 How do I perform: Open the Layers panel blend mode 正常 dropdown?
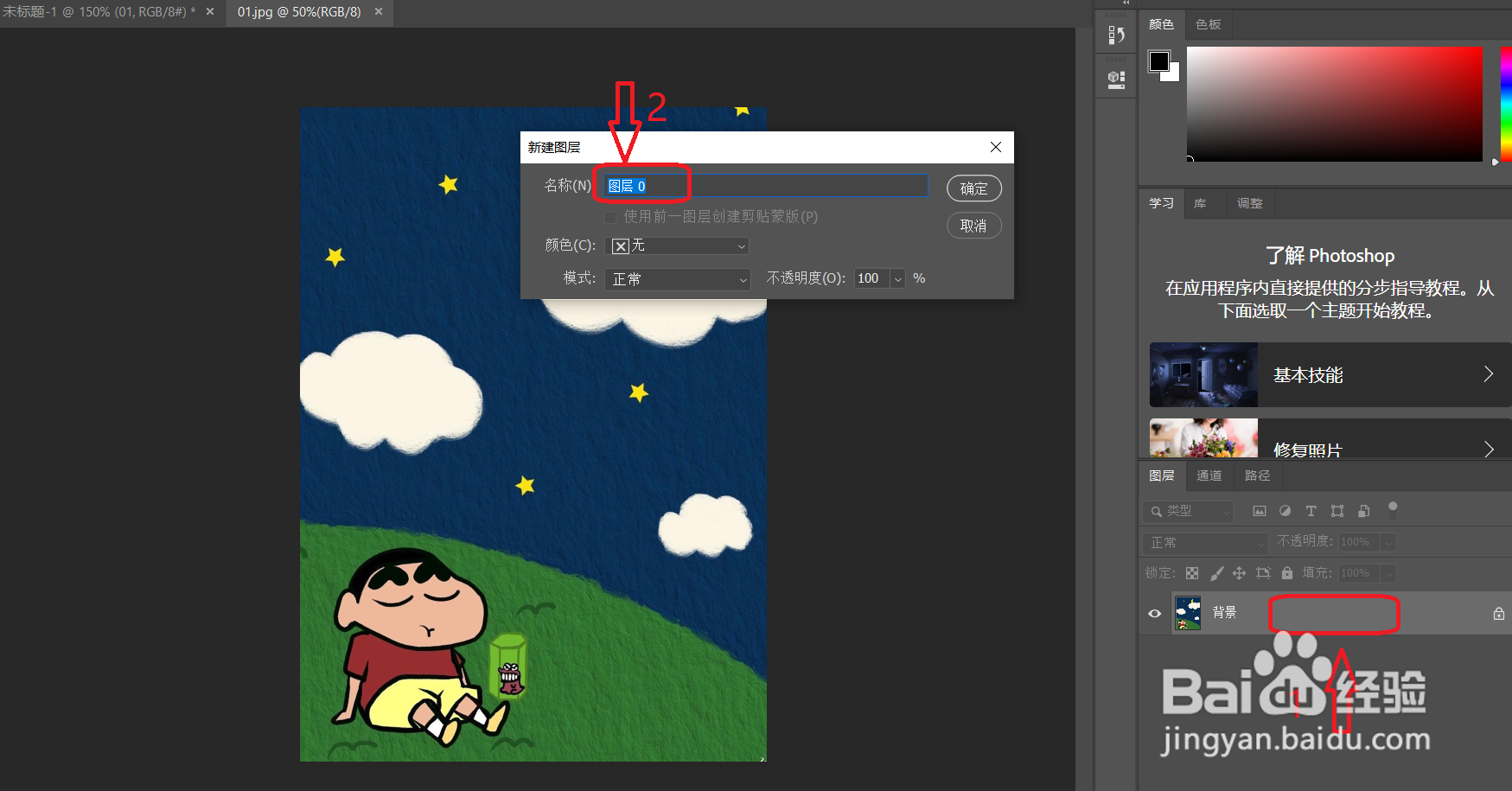(1205, 543)
